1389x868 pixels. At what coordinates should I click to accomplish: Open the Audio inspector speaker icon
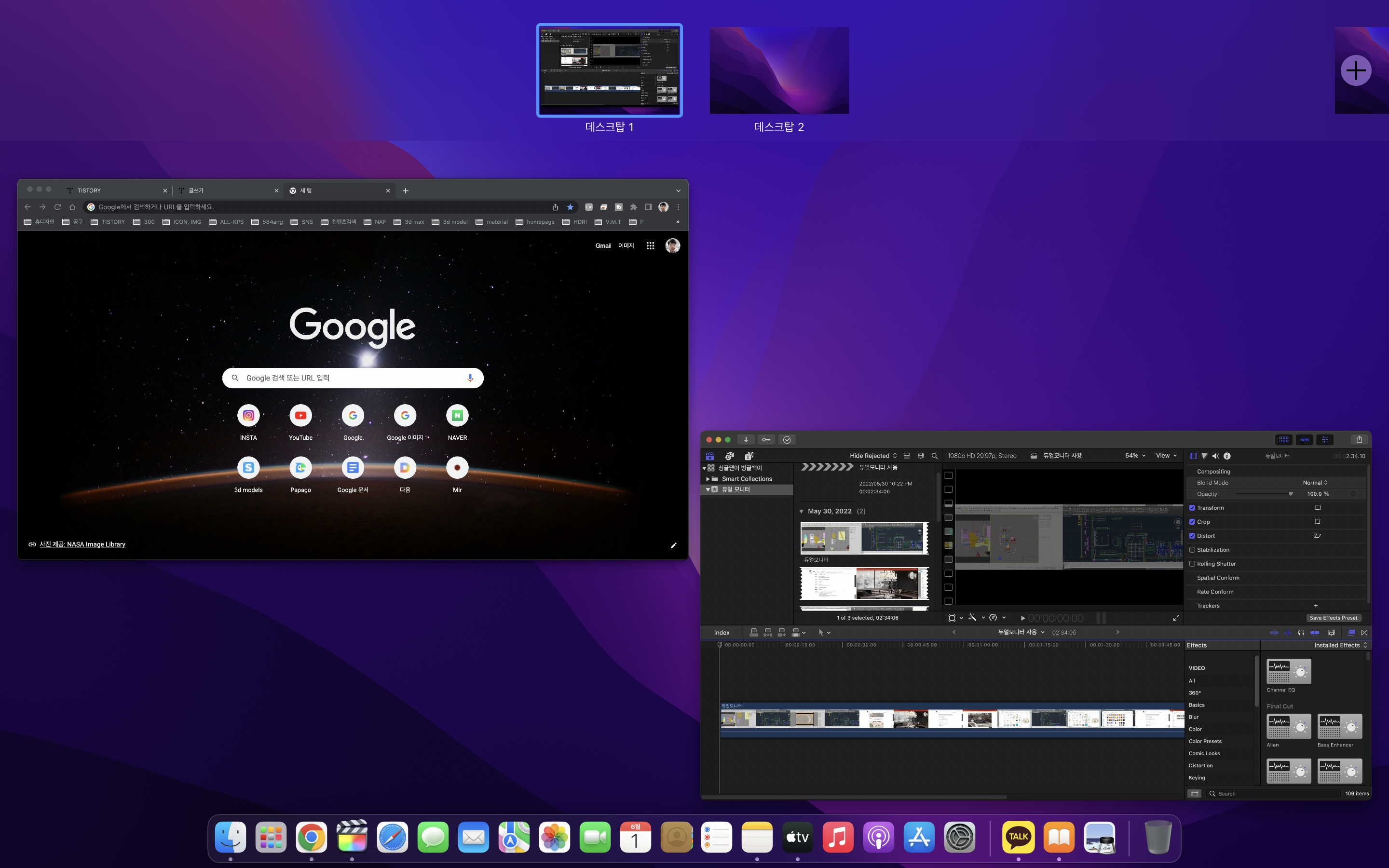(x=1216, y=456)
